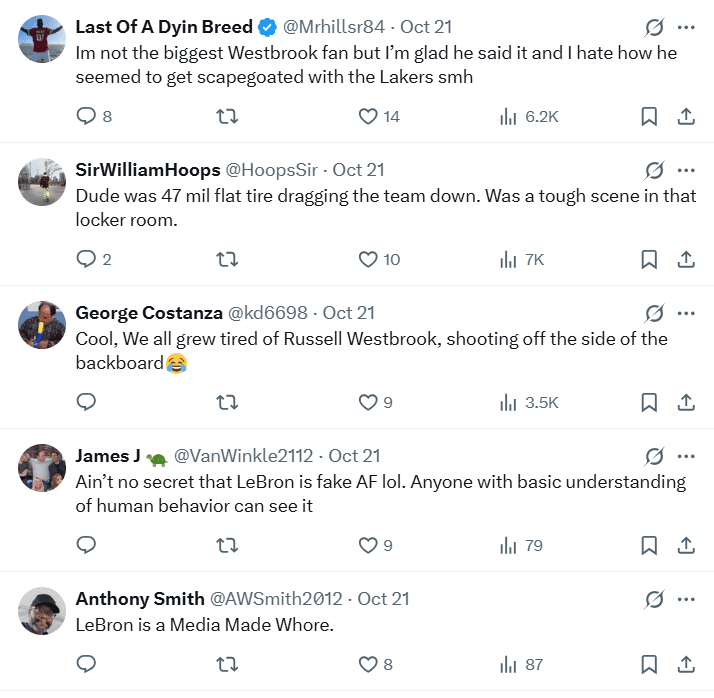Open Grok actions on George Costanza's tweet
The height and width of the screenshot is (698, 714).
(x=655, y=313)
